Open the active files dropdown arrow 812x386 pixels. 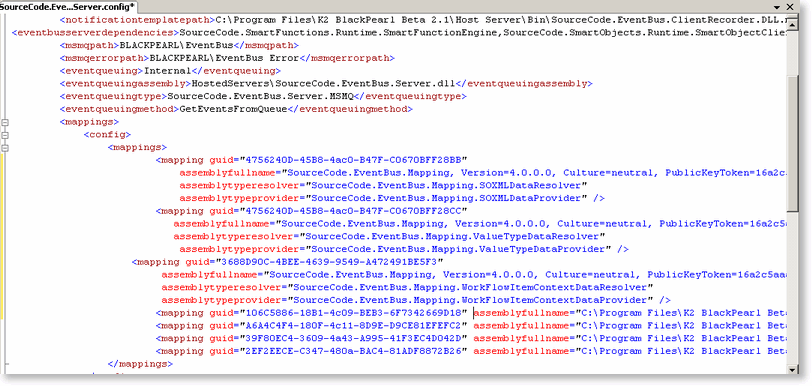pos(777,7)
